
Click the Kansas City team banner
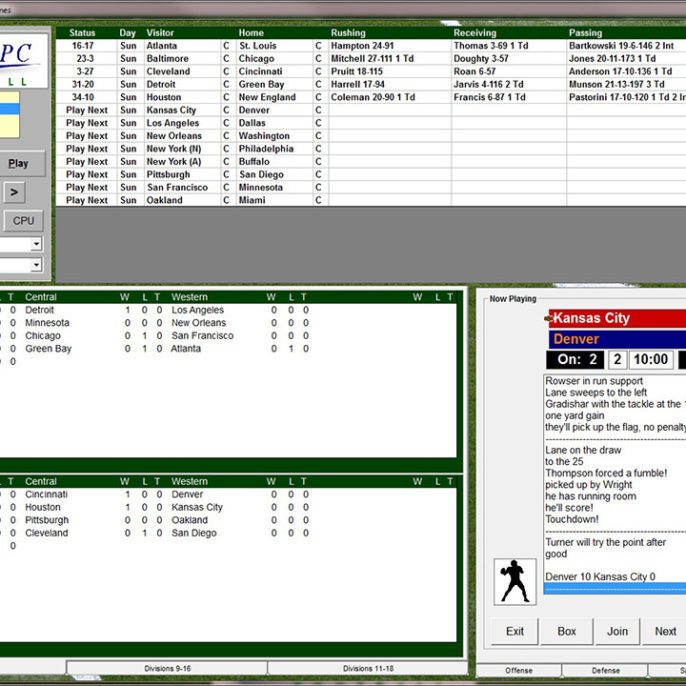(617, 318)
